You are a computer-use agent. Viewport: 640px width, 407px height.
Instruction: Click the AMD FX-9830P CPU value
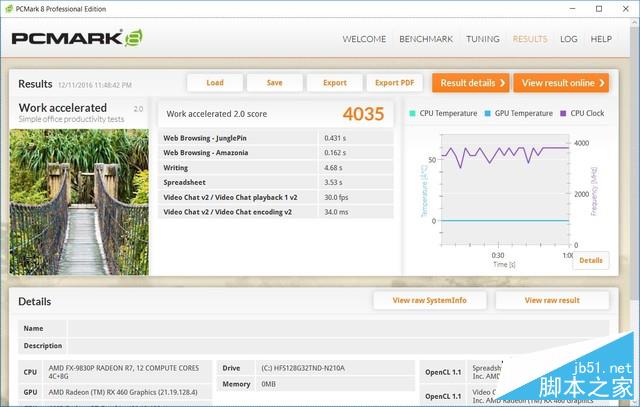124,372
